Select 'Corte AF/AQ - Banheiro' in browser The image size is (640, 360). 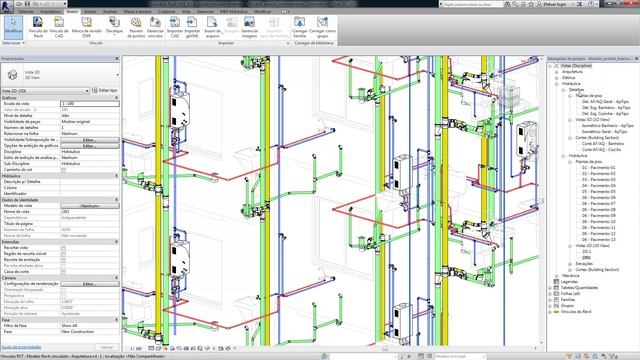pos(602,144)
